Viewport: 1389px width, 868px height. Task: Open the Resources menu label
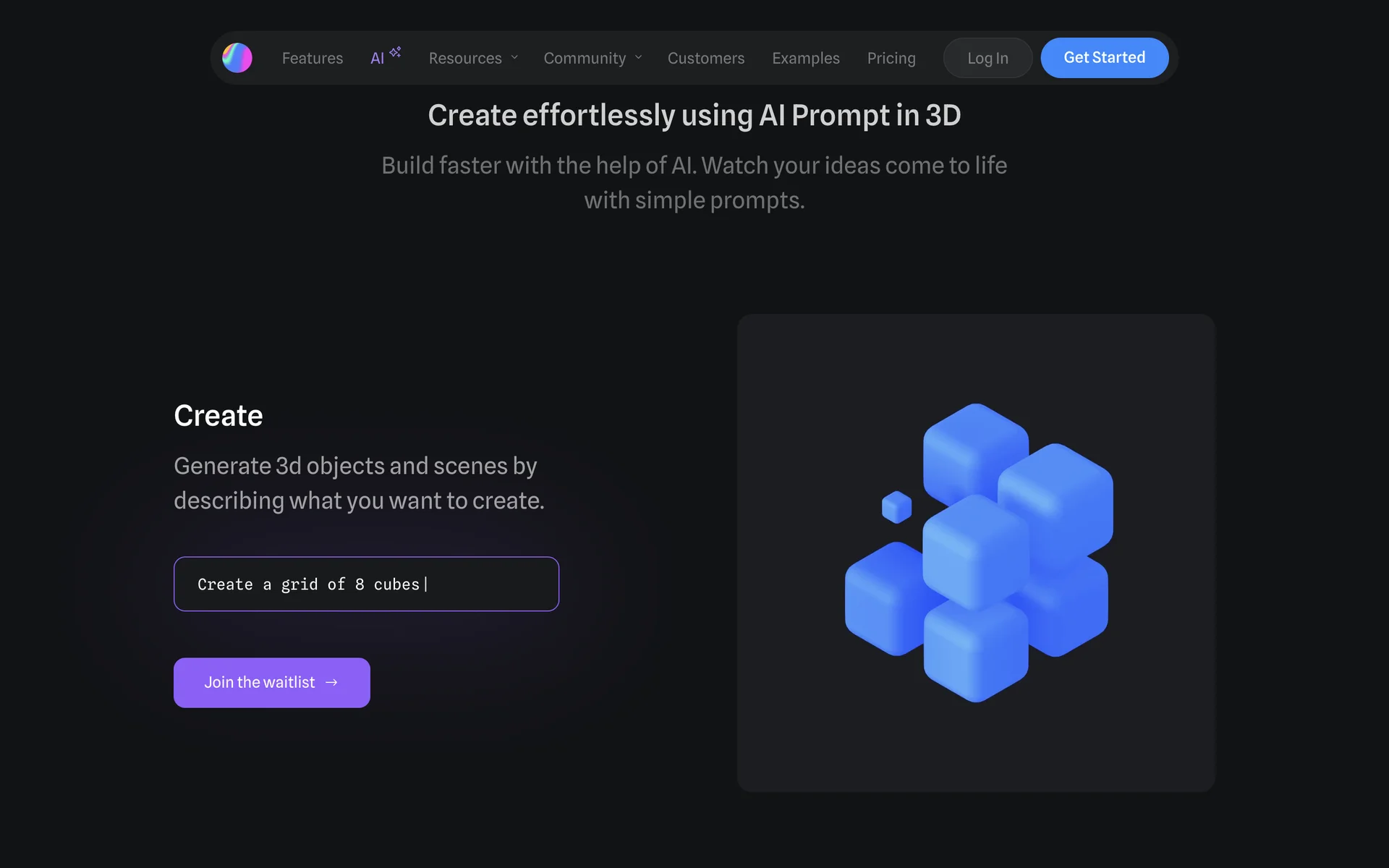point(464,58)
